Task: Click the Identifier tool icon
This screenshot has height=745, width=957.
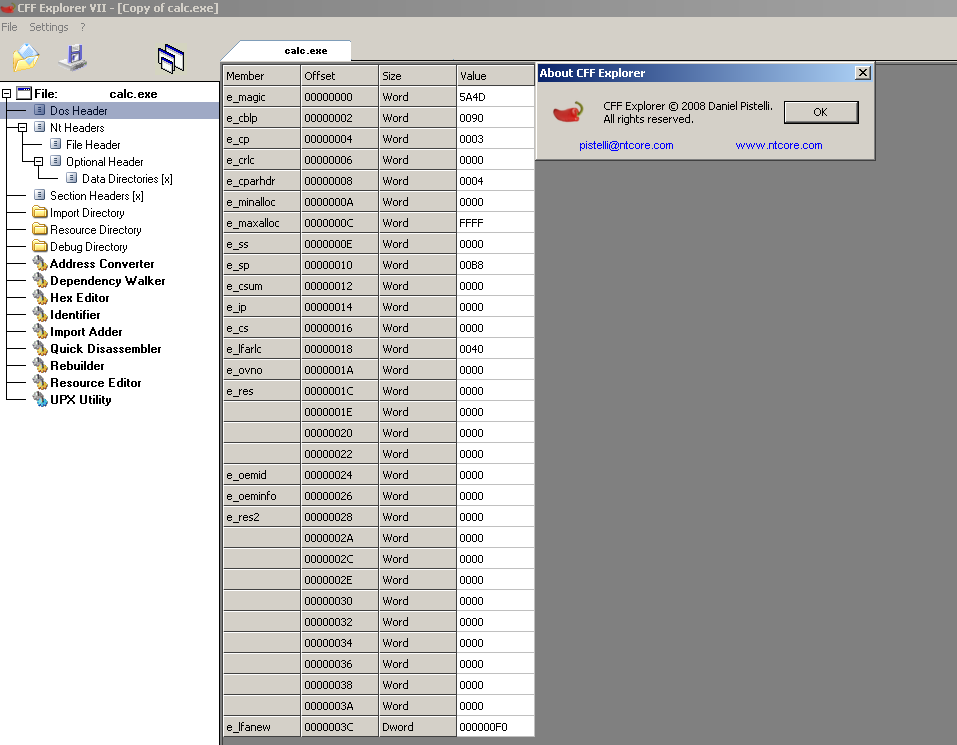Action: coord(40,315)
